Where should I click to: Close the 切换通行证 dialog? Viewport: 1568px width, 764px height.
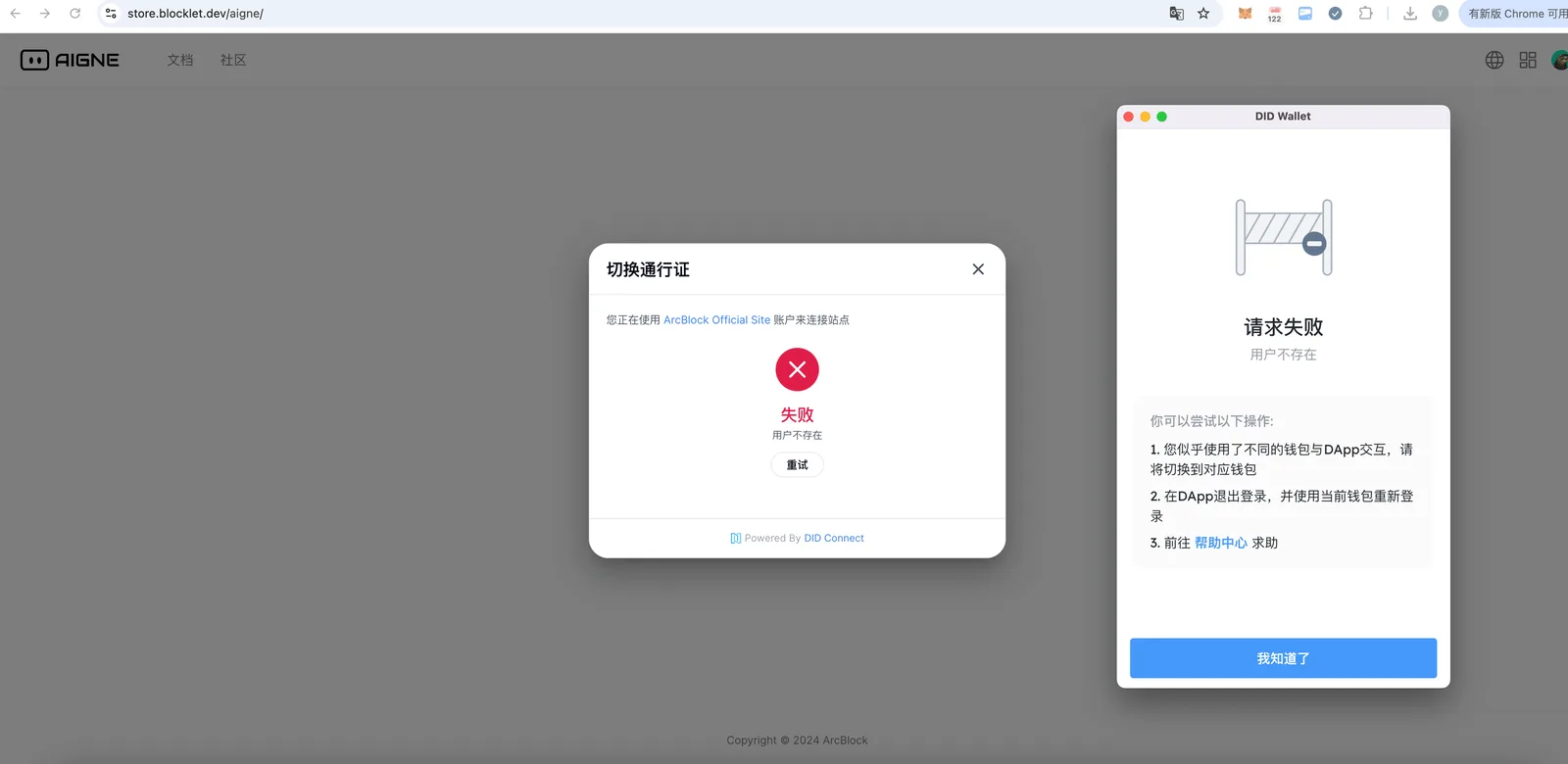point(978,269)
